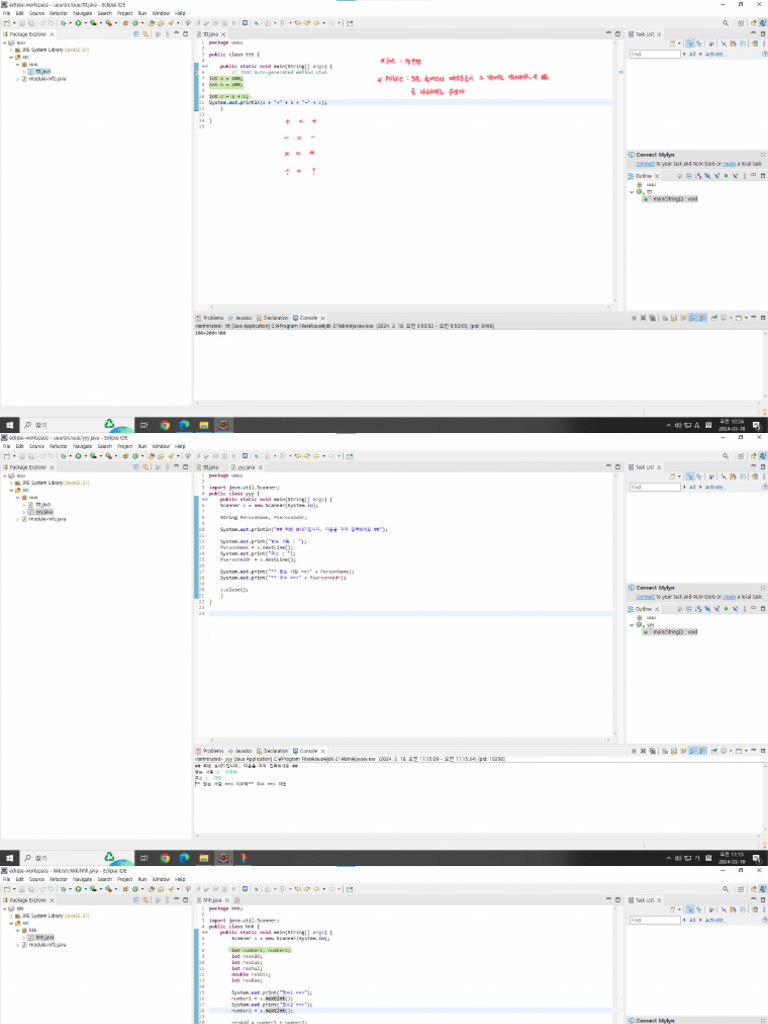Click the Save icon in ttt.java window toolbar
The width and height of the screenshot is (768, 1024).
coord(22,23)
